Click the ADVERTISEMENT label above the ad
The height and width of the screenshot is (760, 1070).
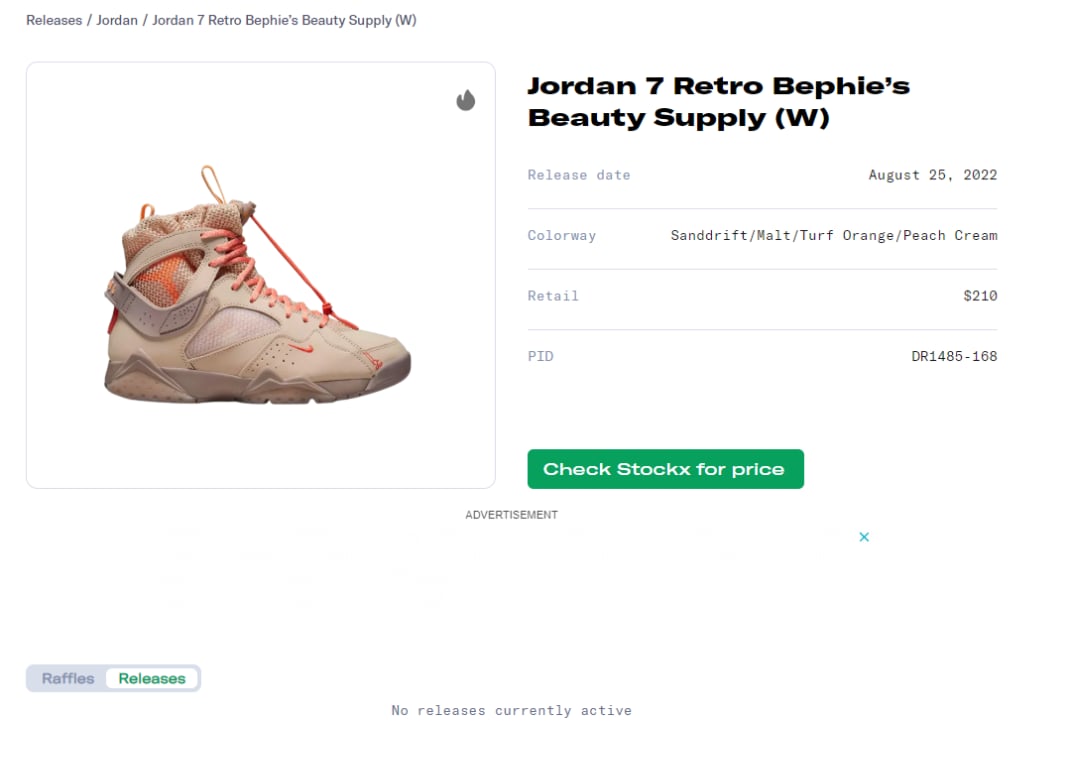511,515
